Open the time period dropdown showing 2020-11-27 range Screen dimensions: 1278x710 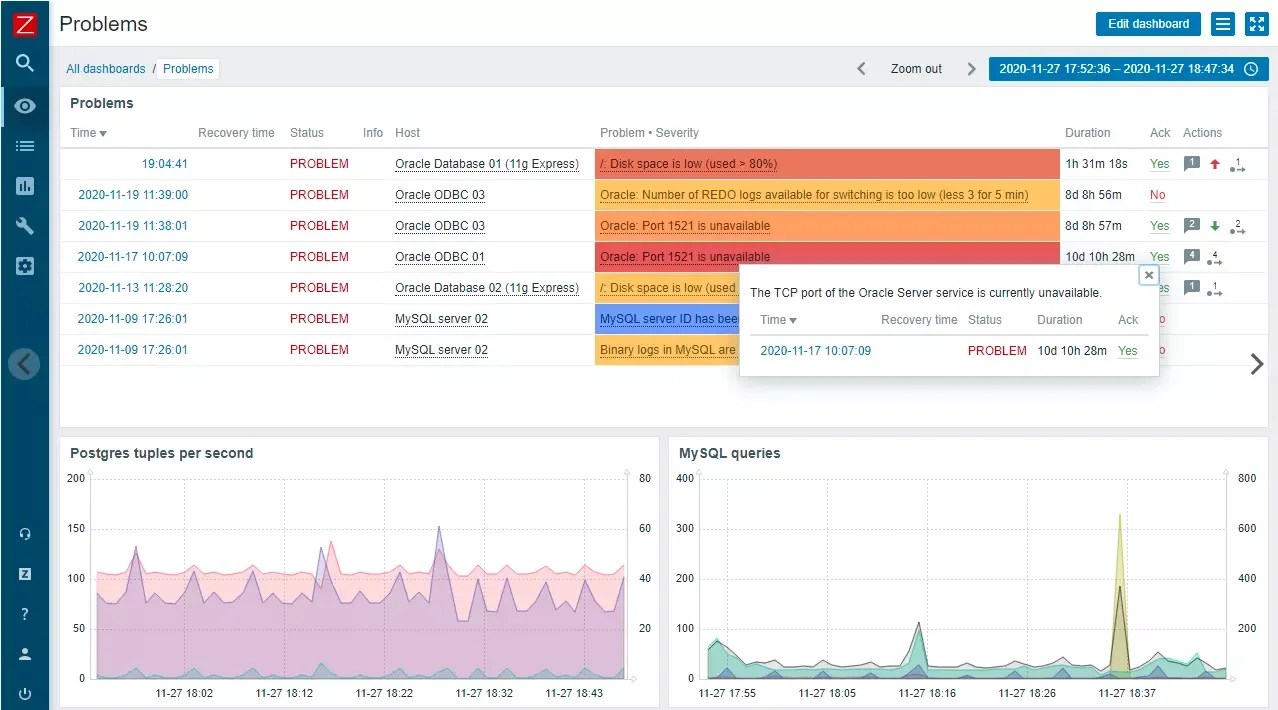(1127, 68)
